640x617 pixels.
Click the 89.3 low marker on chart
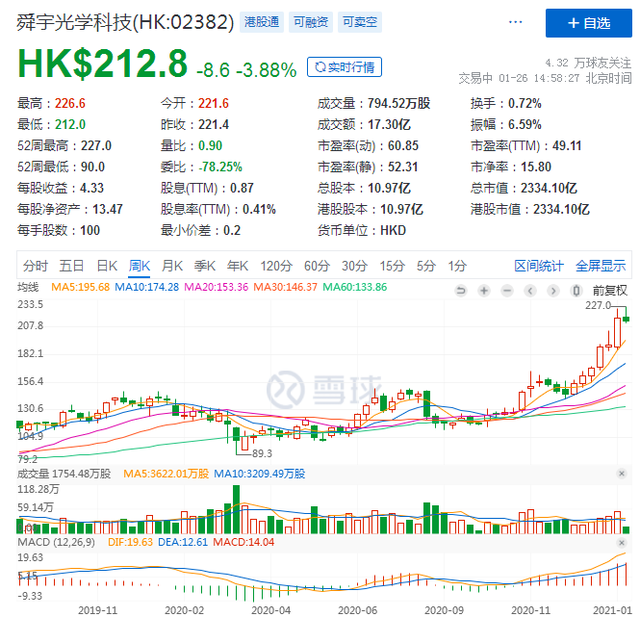point(262,453)
